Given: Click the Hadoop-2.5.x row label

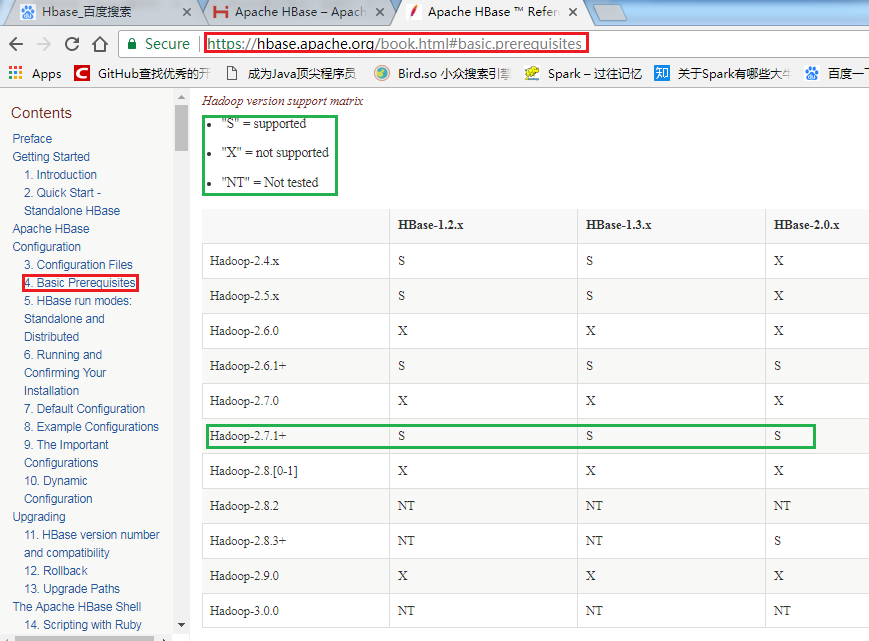Looking at the screenshot, I should point(244,296).
